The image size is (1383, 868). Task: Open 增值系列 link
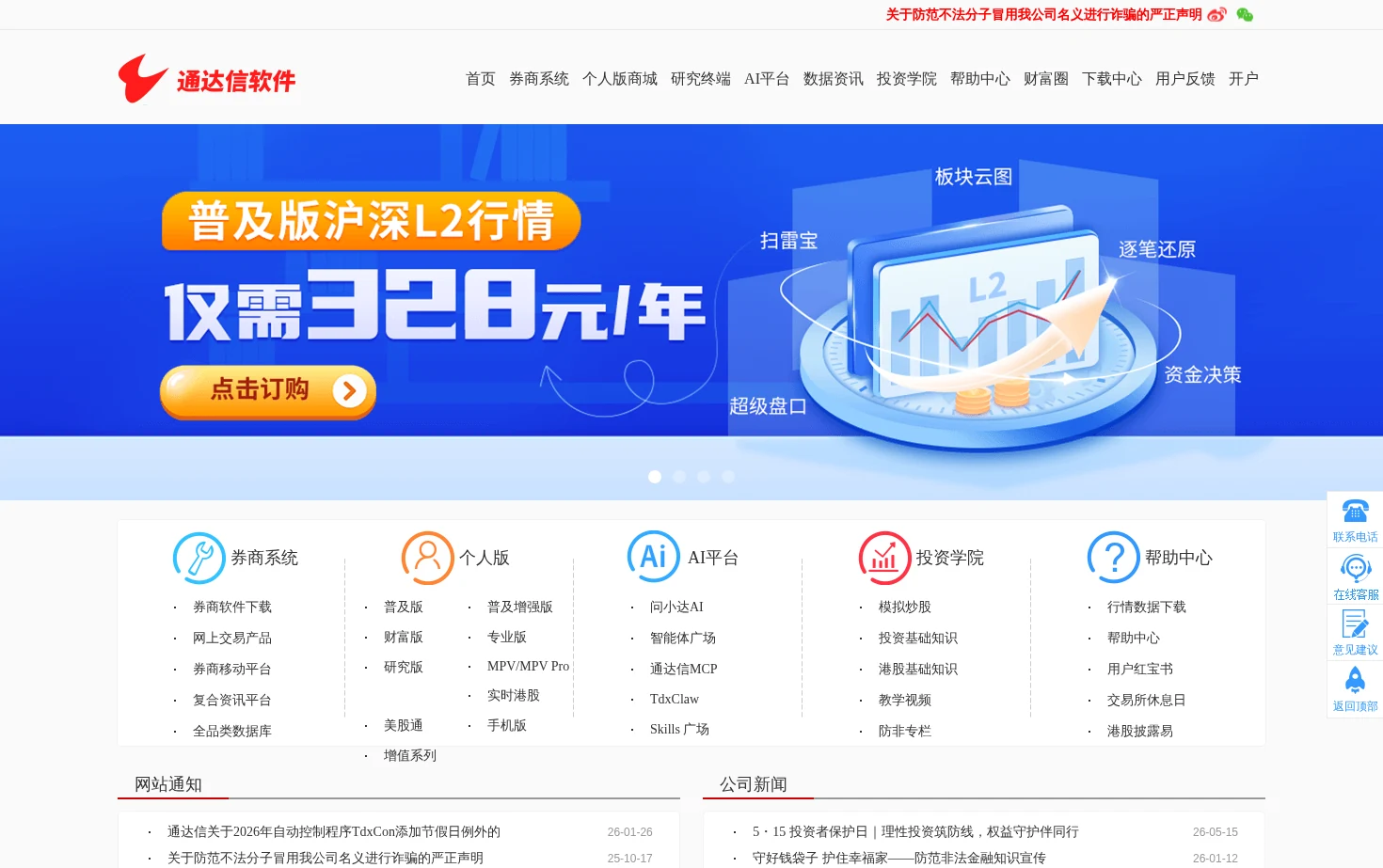tap(410, 756)
